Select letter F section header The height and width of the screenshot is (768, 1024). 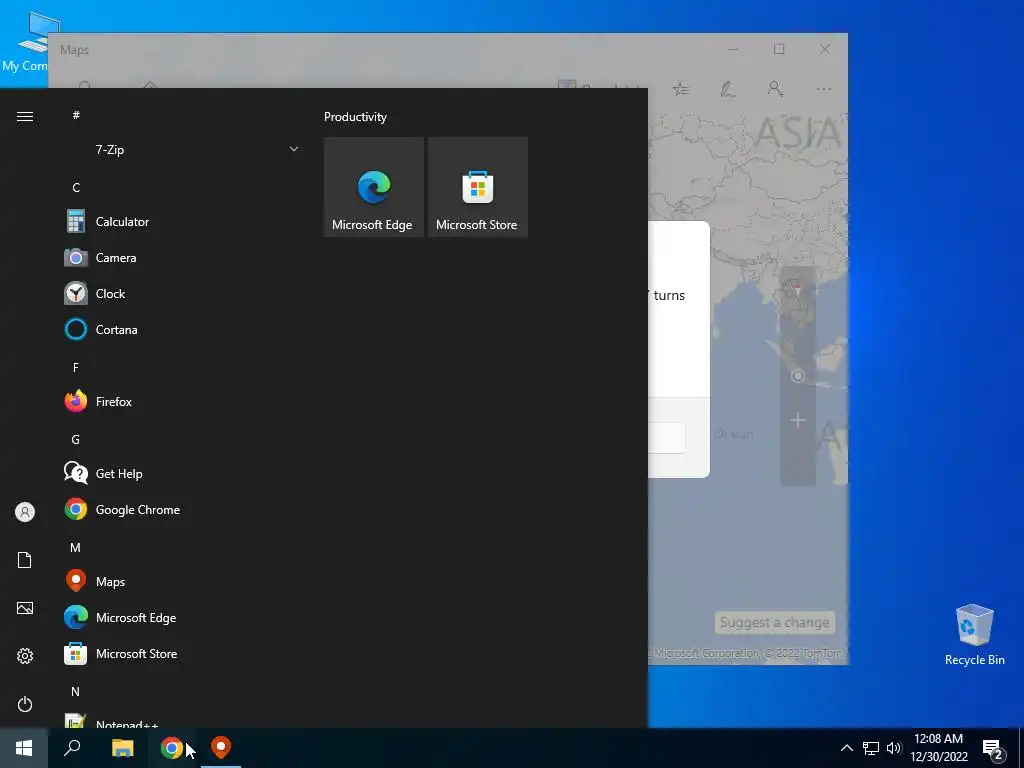click(x=76, y=368)
